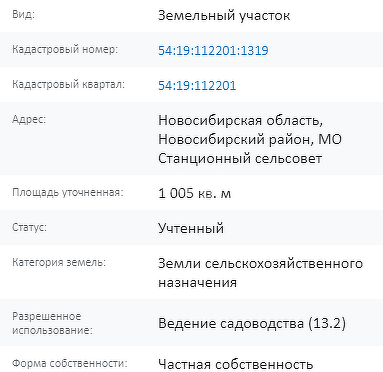The image size is (383, 372).
Task: Click address line 'Новосибирский район, МО'
Action: 250,139
